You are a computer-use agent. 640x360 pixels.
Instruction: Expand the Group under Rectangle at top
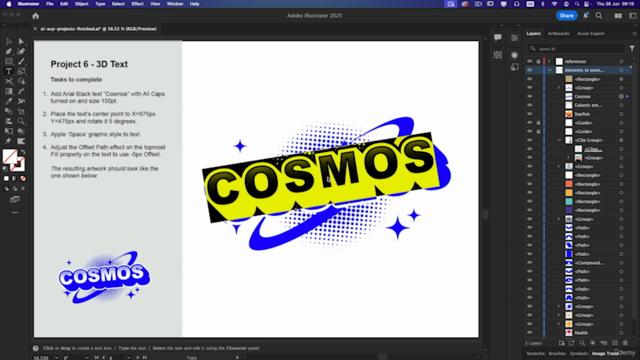tap(559, 88)
